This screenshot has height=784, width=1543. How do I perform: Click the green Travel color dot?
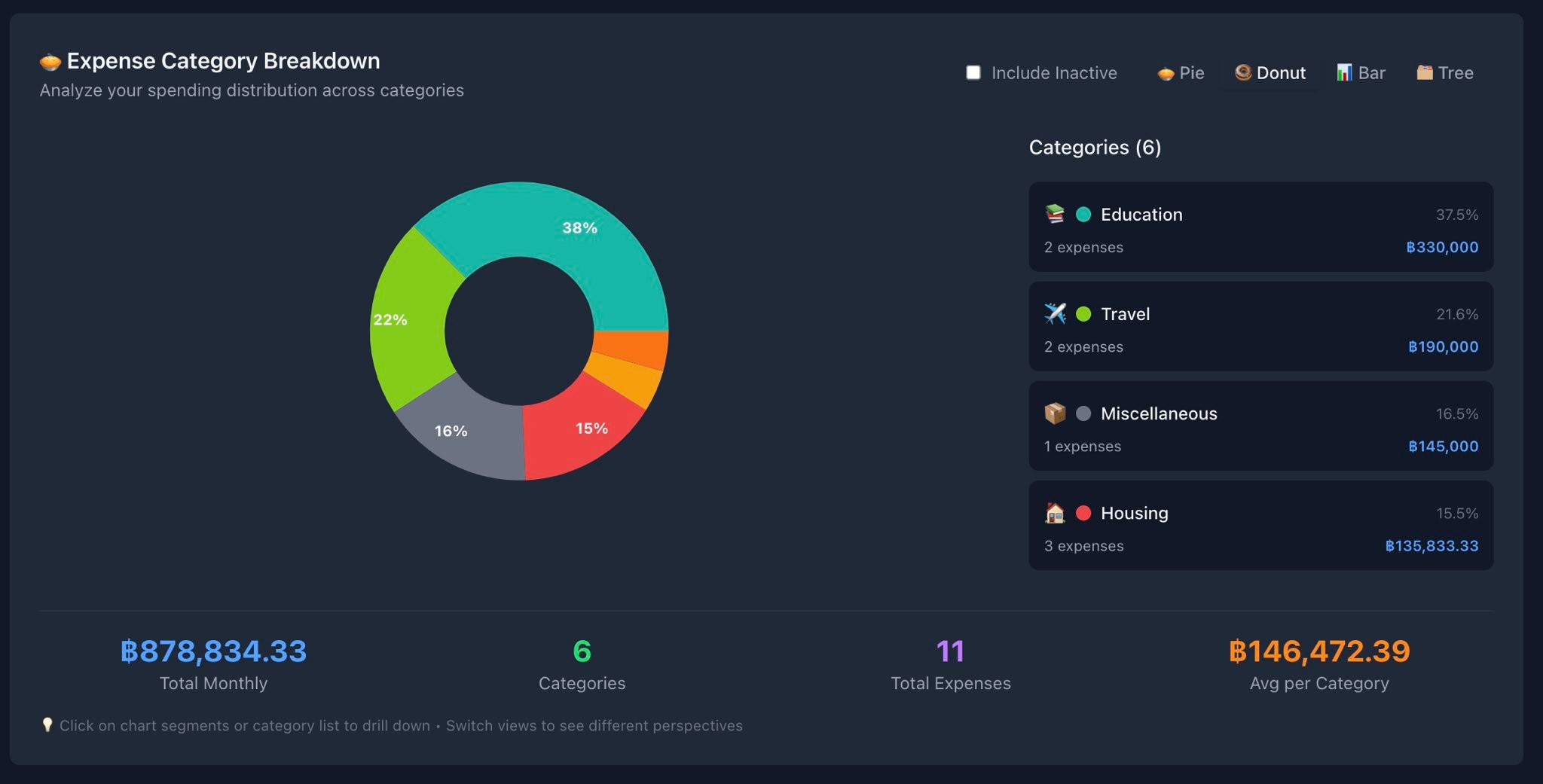click(1083, 314)
